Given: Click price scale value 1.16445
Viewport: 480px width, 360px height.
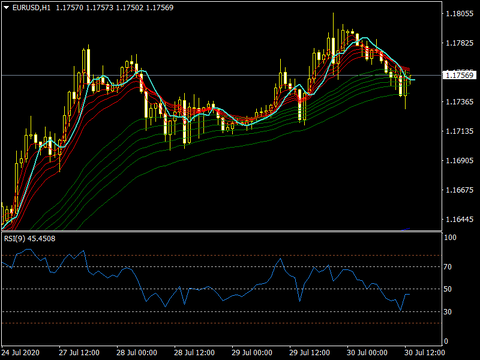Looking at the screenshot, I should click(460, 219).
